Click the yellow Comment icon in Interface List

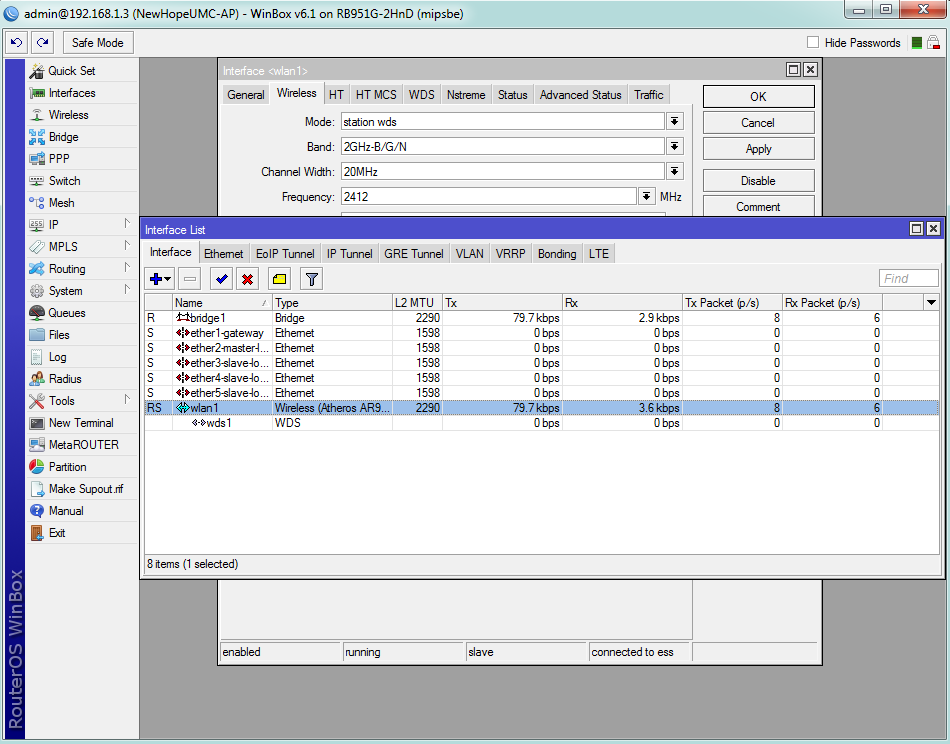click(x=279, y=278)
